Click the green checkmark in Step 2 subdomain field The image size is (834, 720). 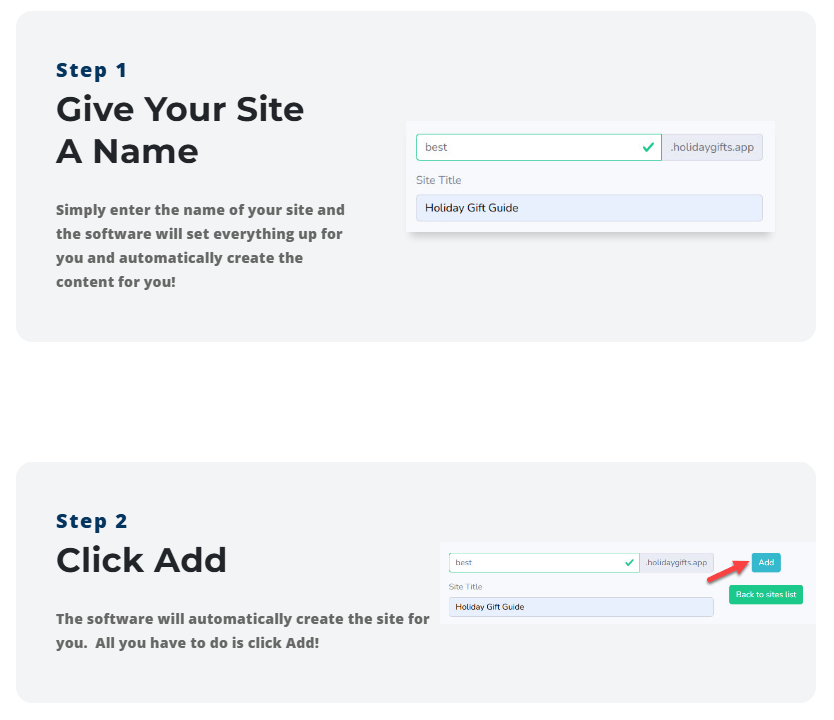(629, 563)
